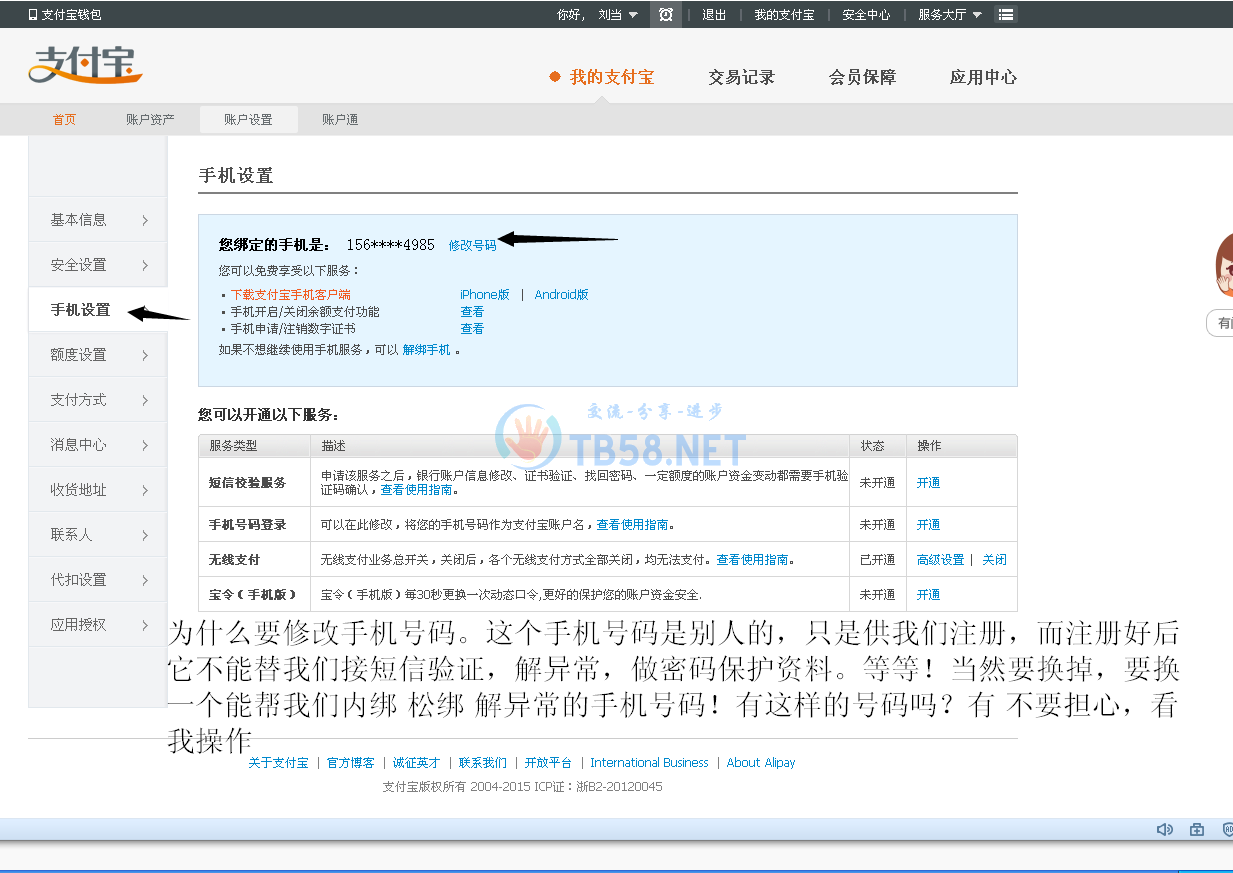Screen dimensions: 1233x873
Task: Click 解绑手机 link
Action: (426, 350)
